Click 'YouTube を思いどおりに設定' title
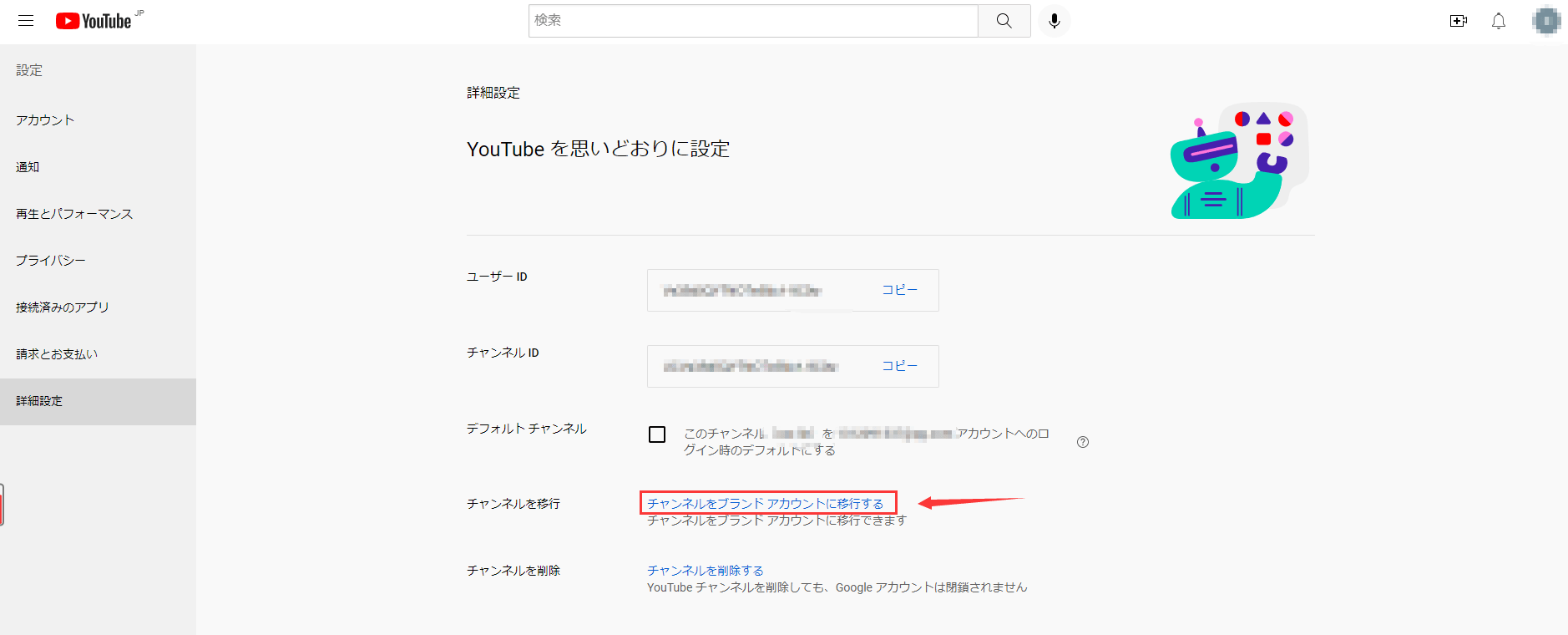 pyautogui.click(x=599, y=149)
